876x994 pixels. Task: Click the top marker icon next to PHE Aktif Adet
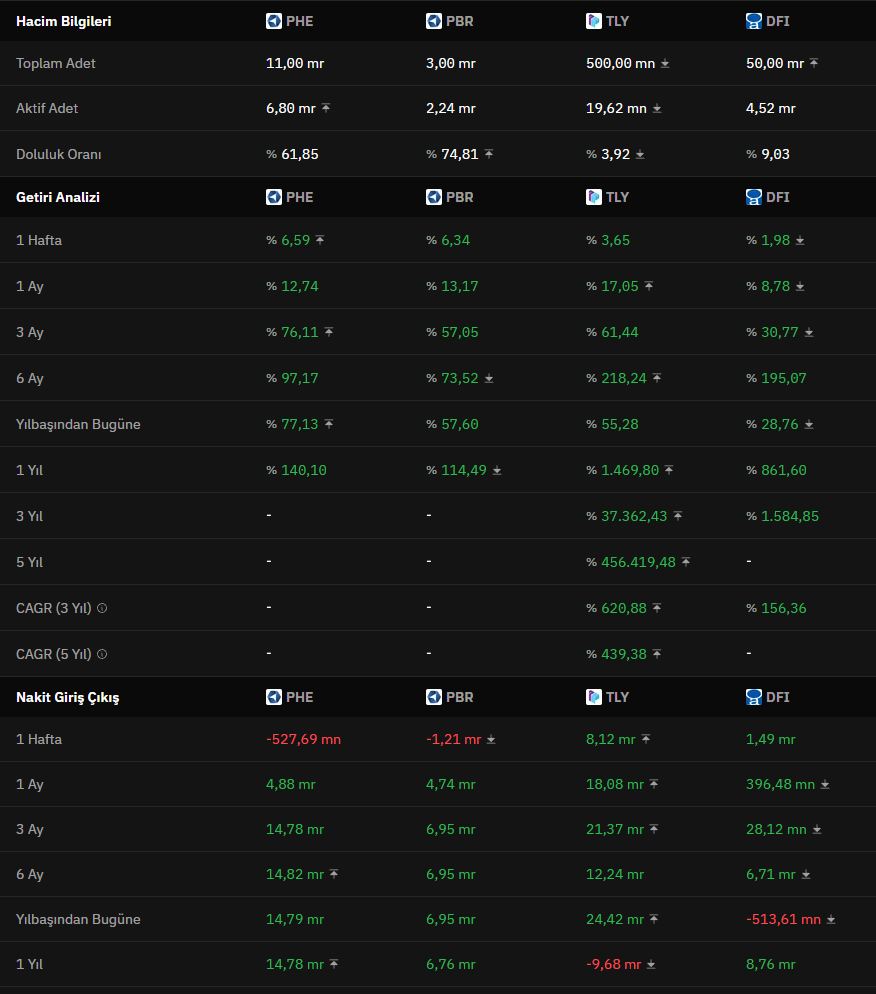tap(326, 108)
